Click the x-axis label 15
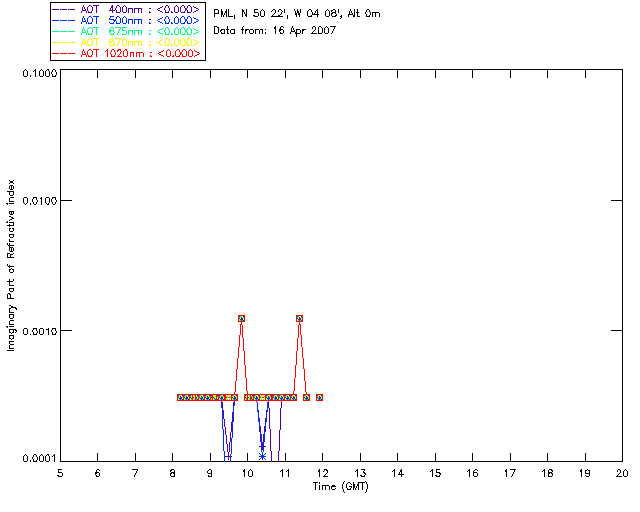Image resolution: width=640 pixels, height=512 pixels. click(435, 473)
